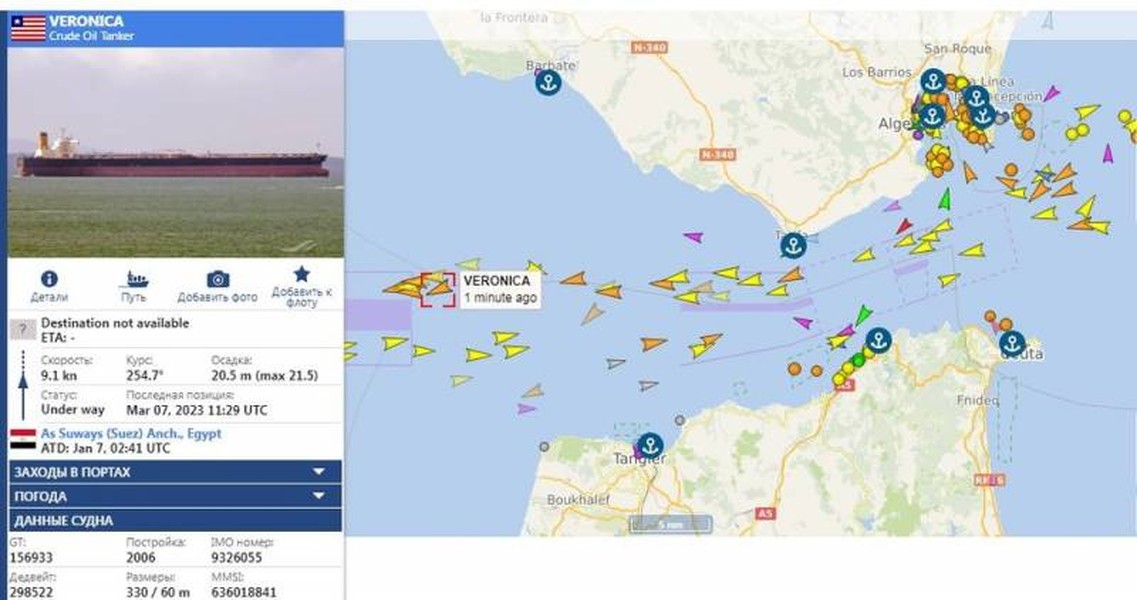Viewport: 1137px width, 600px height.
Task: Click the Tarifa port anchor marker
Action: (793, 245)
